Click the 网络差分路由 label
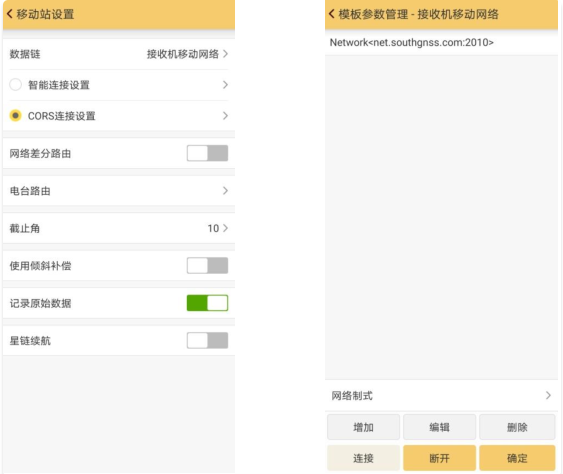Viewport: 563px width, 474px height. click(40, 153)
